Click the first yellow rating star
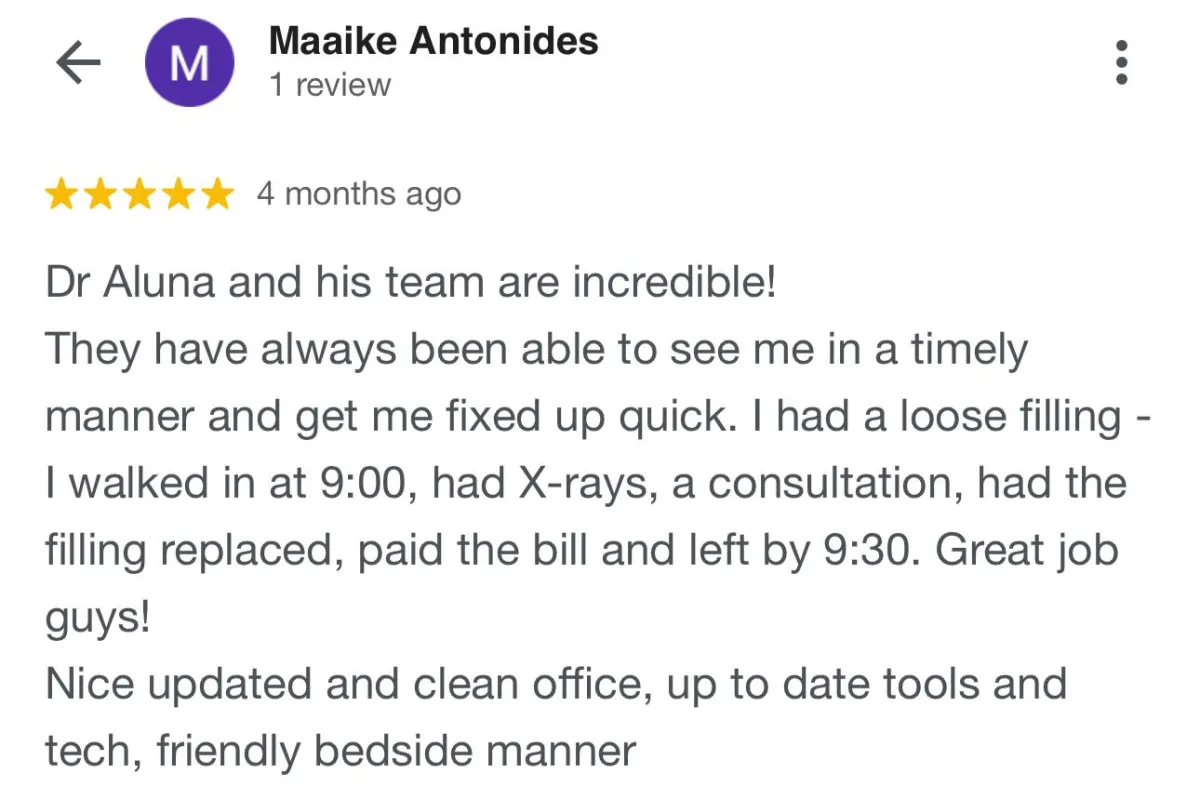The height and width of the screenshot is (800, 1200). tap(62, 195)
